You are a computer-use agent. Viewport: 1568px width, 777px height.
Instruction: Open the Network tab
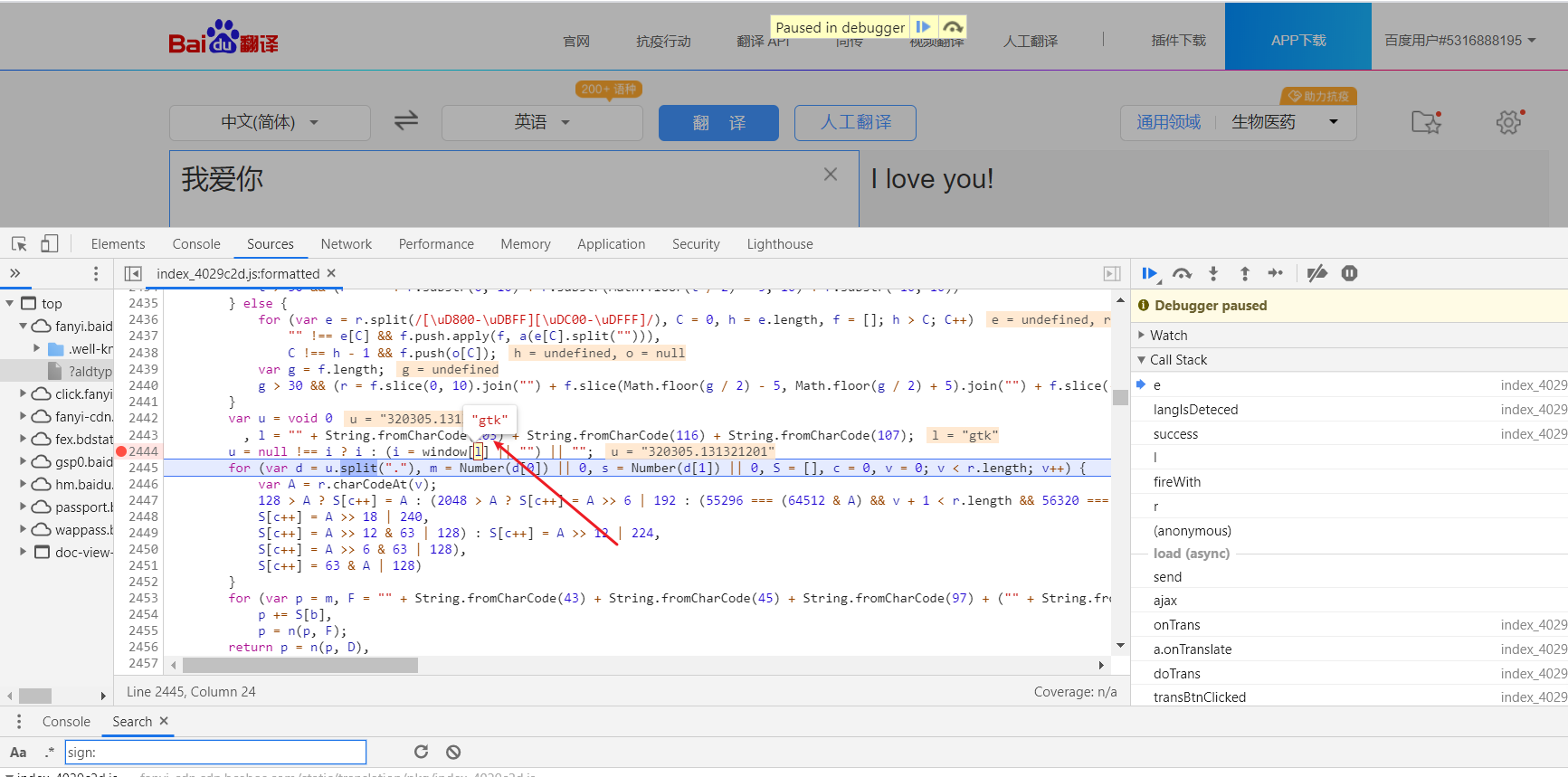pyautogui.click(x=347, y=244)
